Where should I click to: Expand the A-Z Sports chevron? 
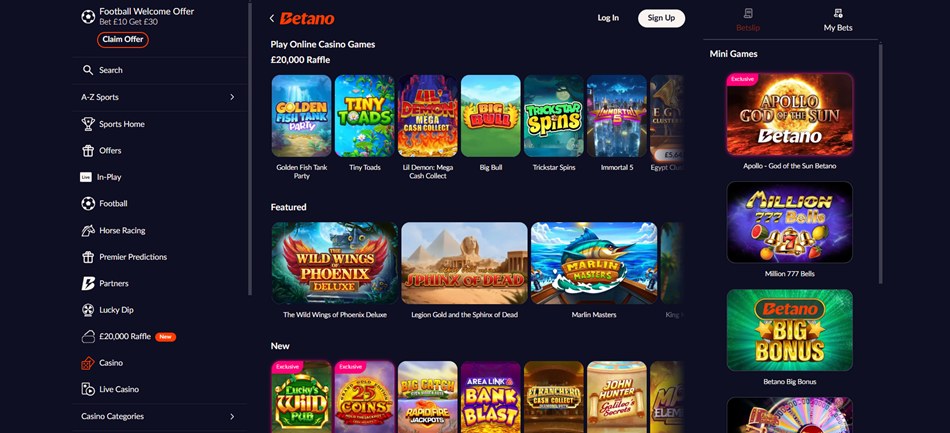(x=232, y=97)
